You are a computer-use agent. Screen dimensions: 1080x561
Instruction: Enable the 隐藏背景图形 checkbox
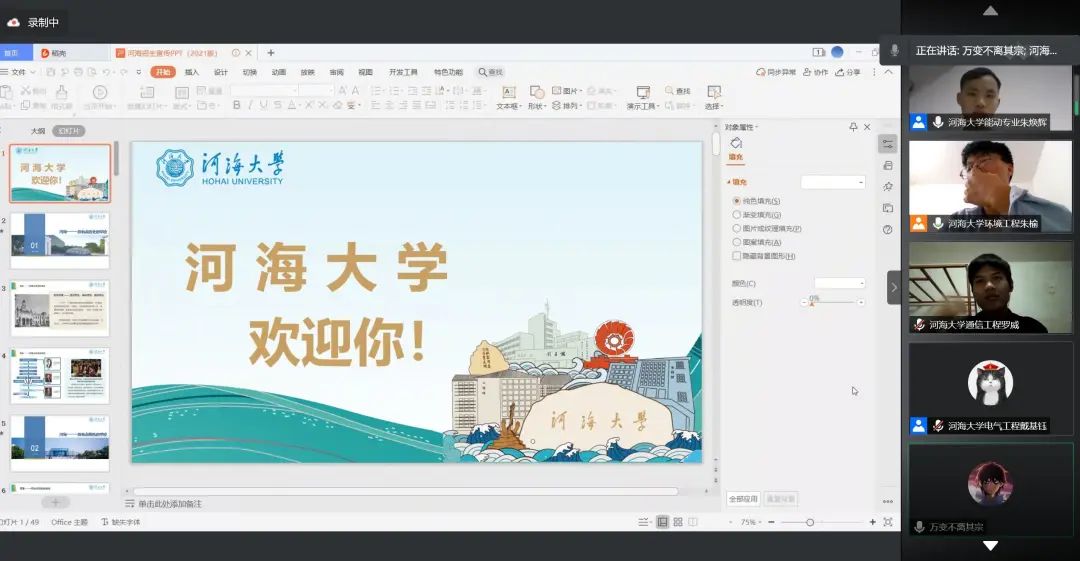point(737,256)
